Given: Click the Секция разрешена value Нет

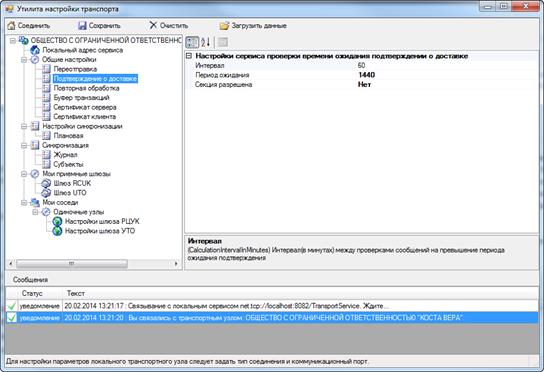Looking at the screenshot, I should pos(448,84).
